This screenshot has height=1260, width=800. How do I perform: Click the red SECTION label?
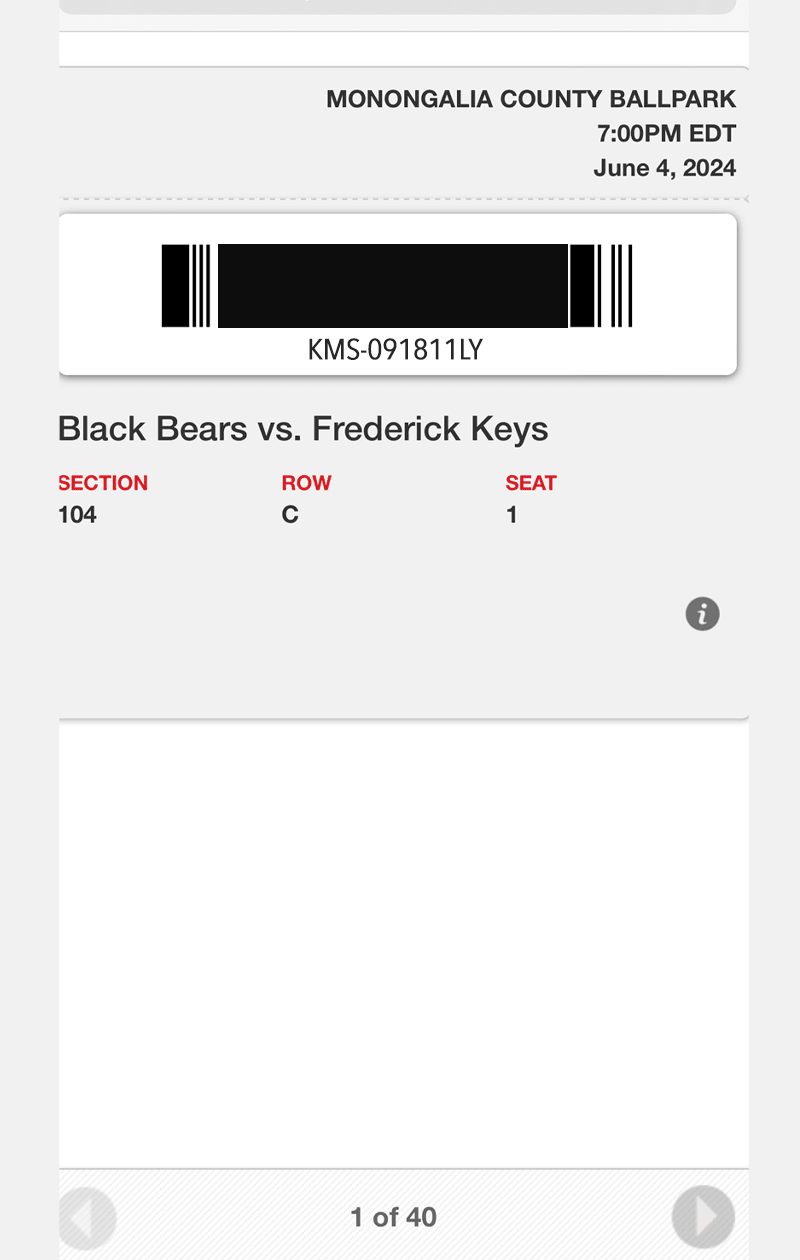103,483
